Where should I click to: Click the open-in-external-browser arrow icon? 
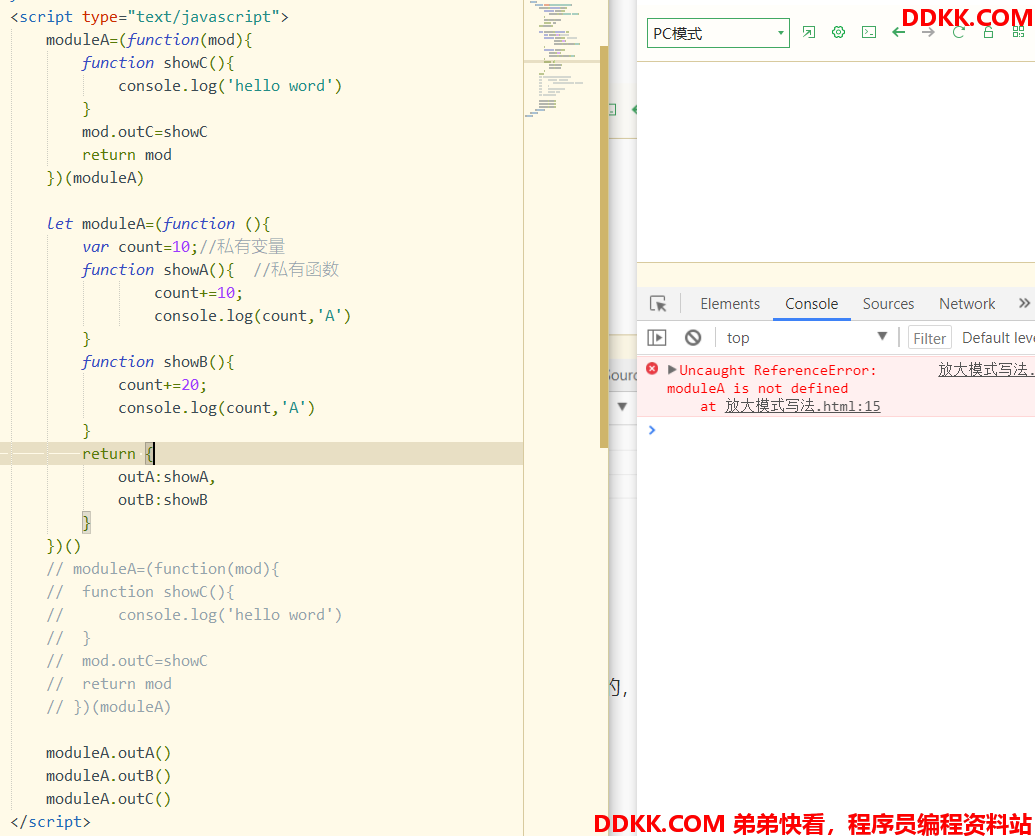[809, 32]
